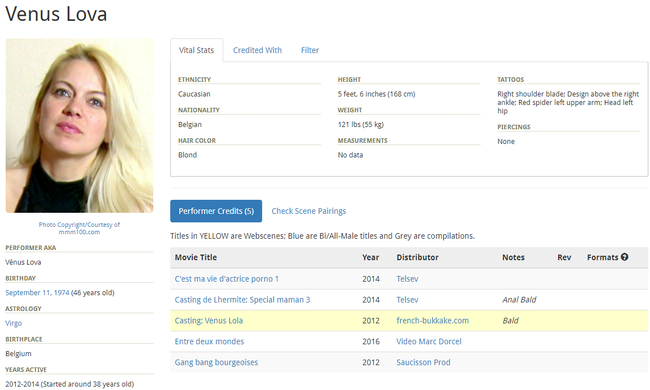
Task: Open the Credited With tab
Action: click(x=257, y=50)
